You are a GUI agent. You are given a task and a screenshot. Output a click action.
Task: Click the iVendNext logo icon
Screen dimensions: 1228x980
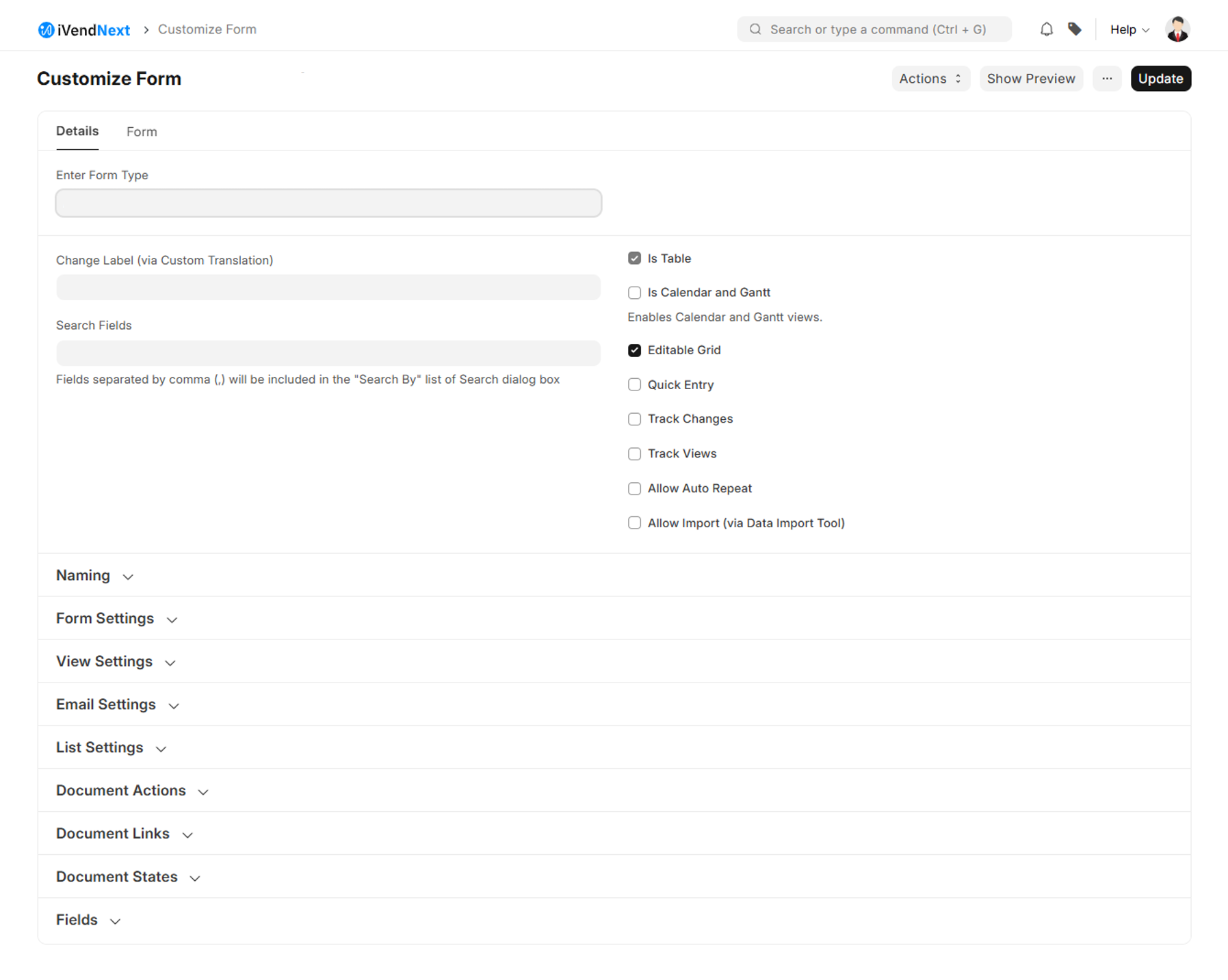pos(46,30)
